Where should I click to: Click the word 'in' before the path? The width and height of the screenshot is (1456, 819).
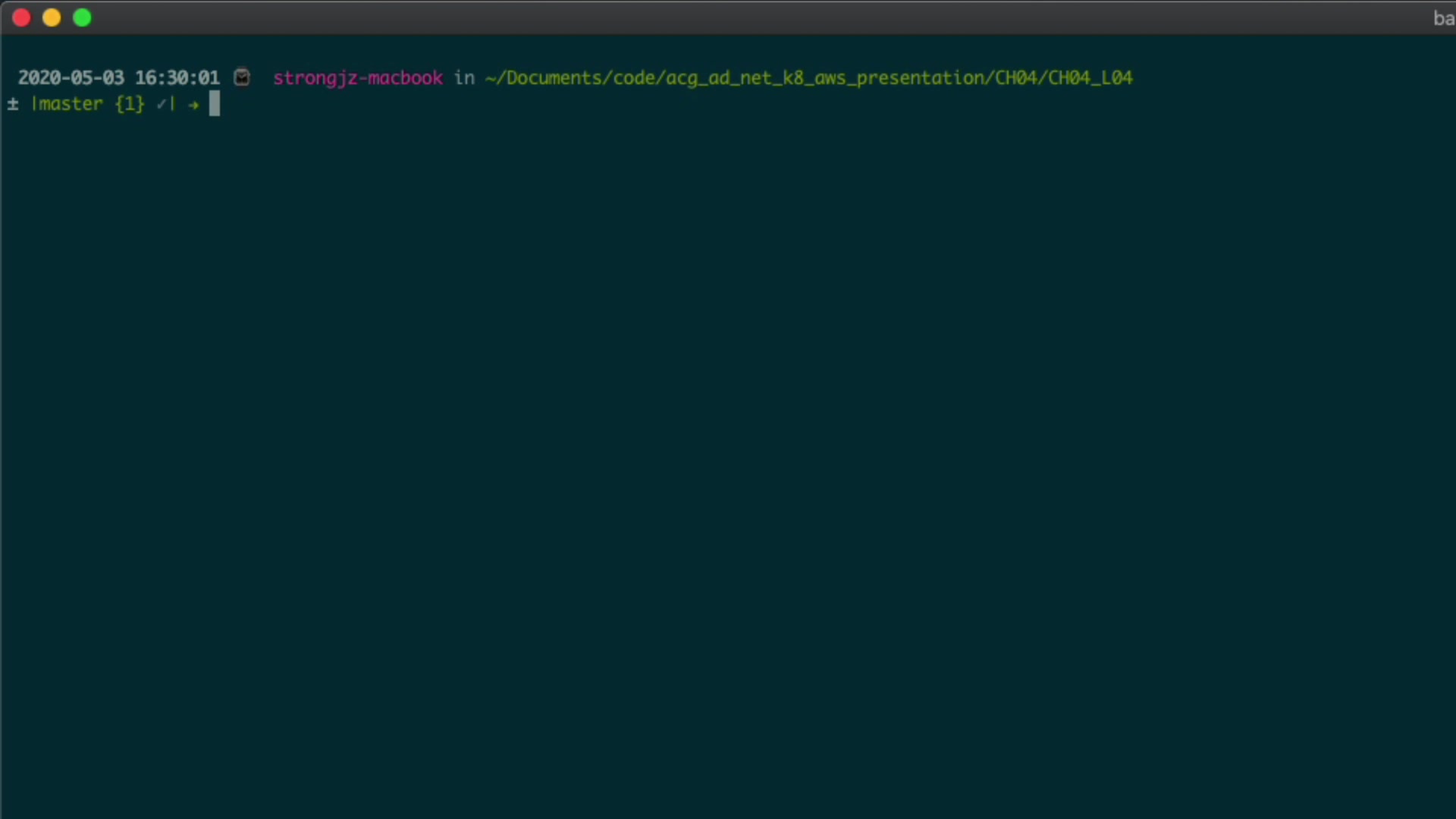tap(464, 77)
